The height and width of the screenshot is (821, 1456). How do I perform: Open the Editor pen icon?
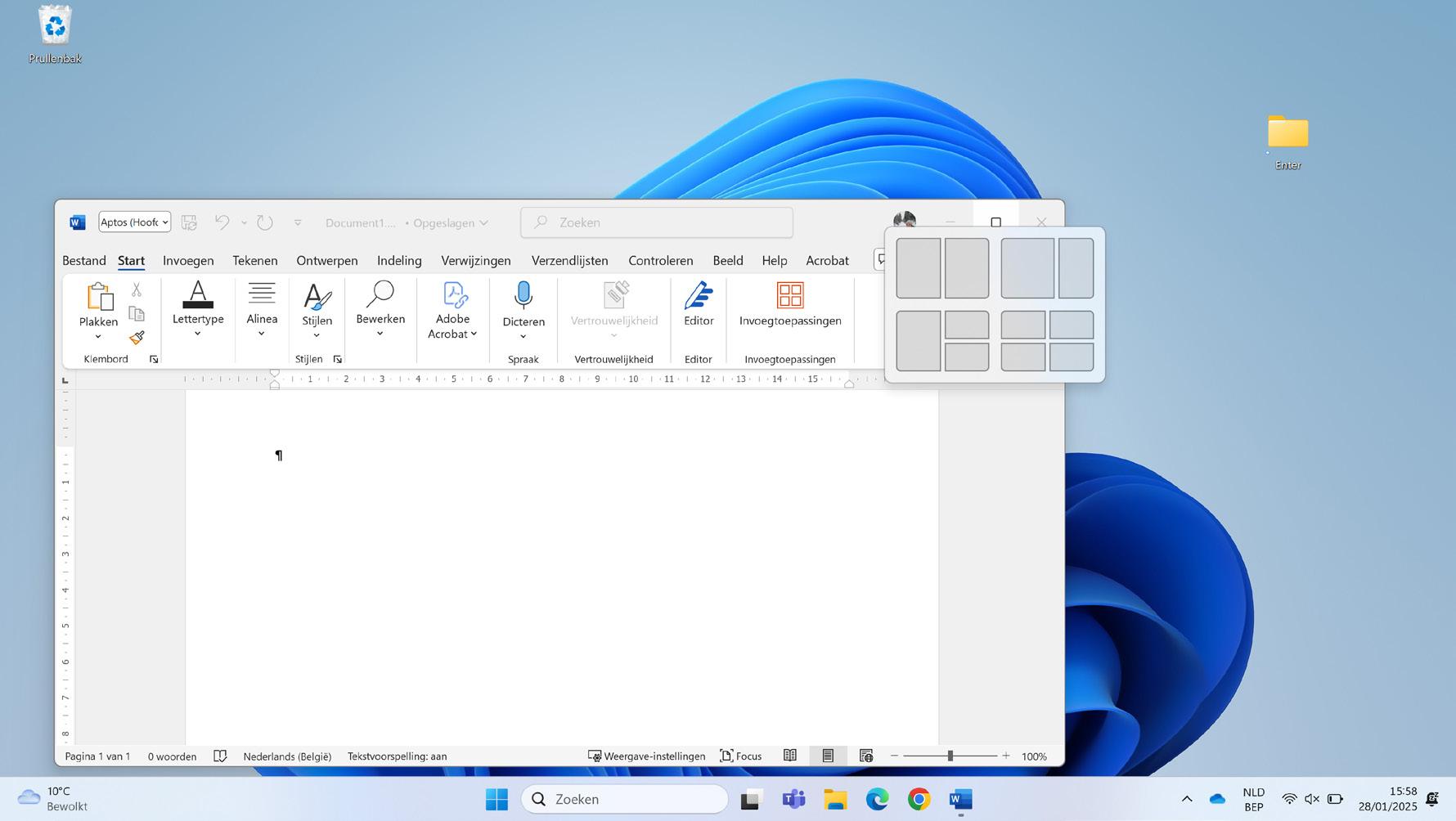click(x=699, y=295)
